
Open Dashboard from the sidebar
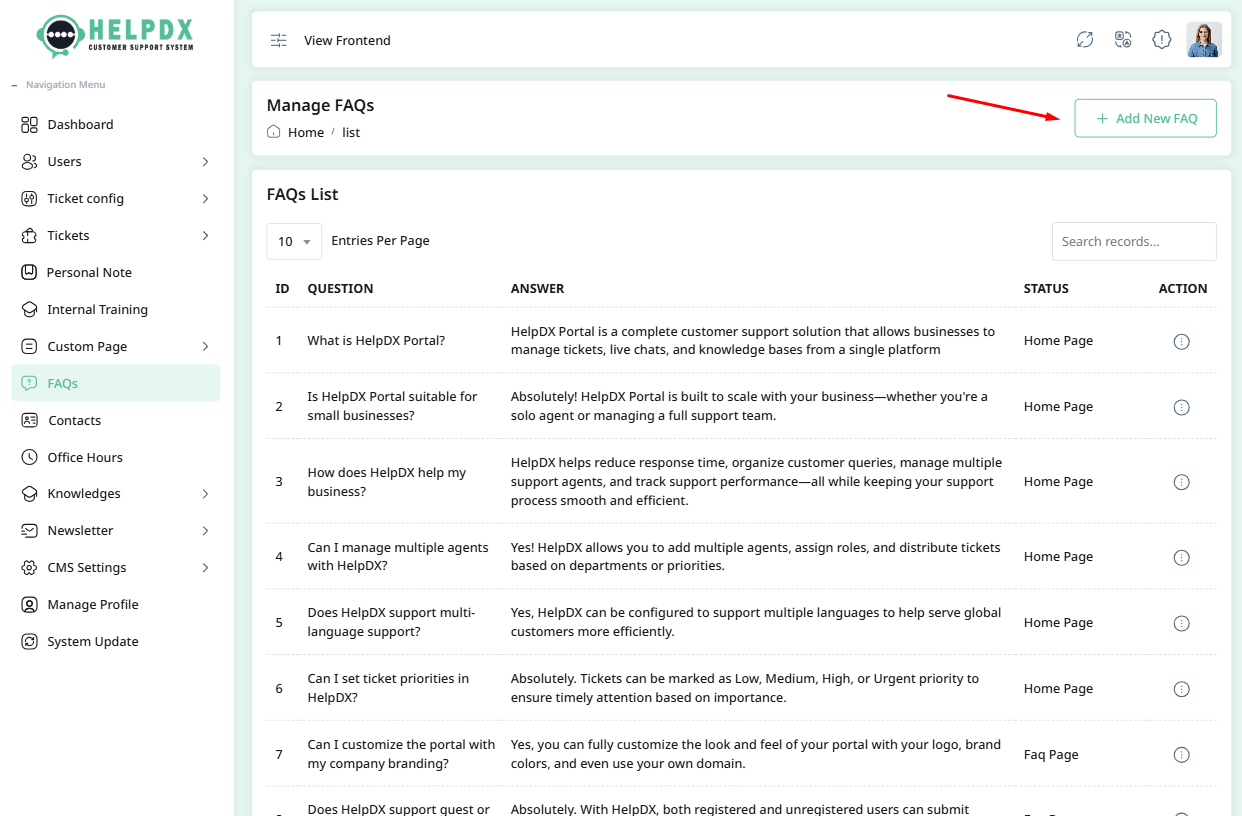(116, 125)
